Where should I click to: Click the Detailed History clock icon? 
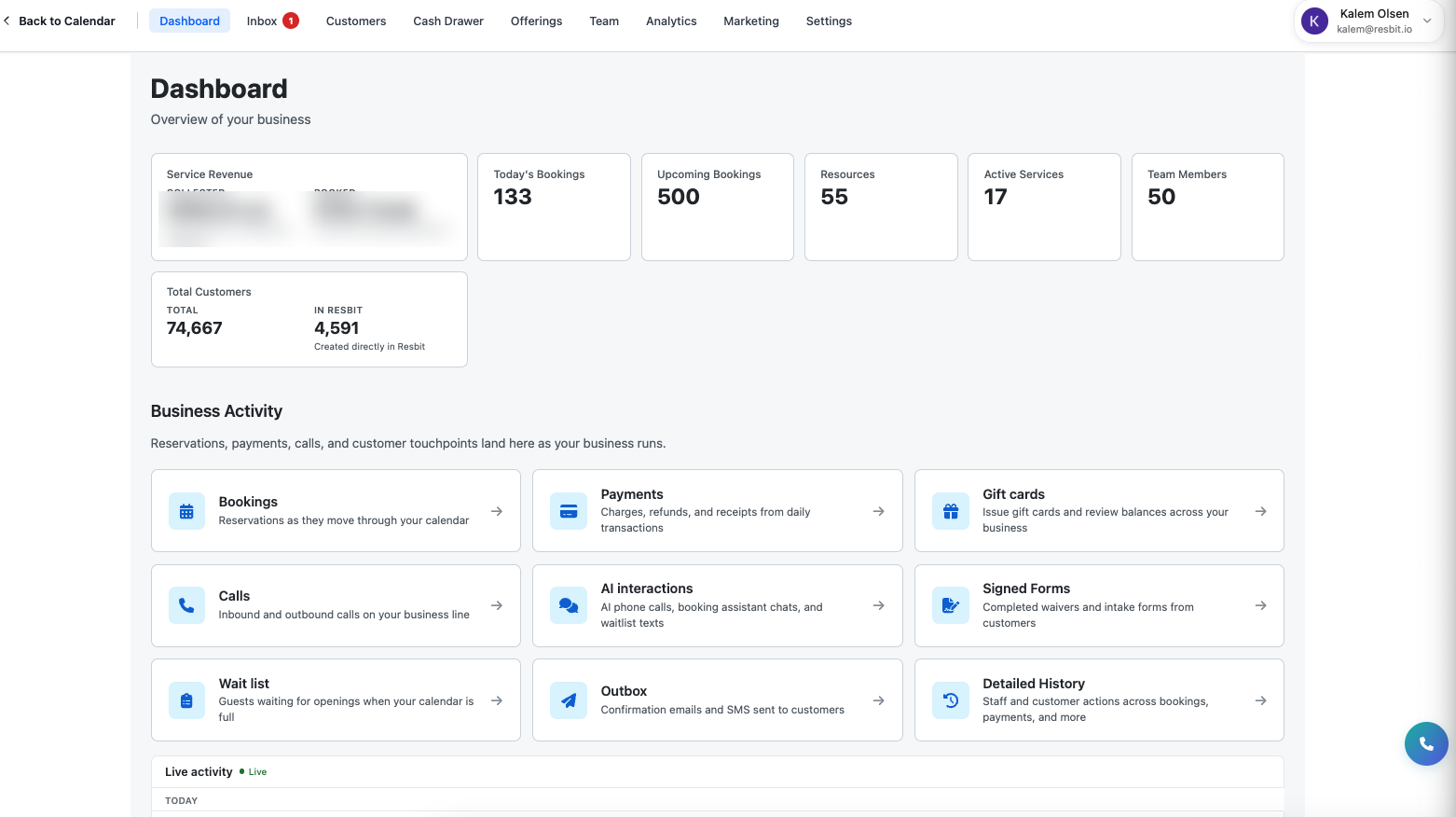[951, 700]
